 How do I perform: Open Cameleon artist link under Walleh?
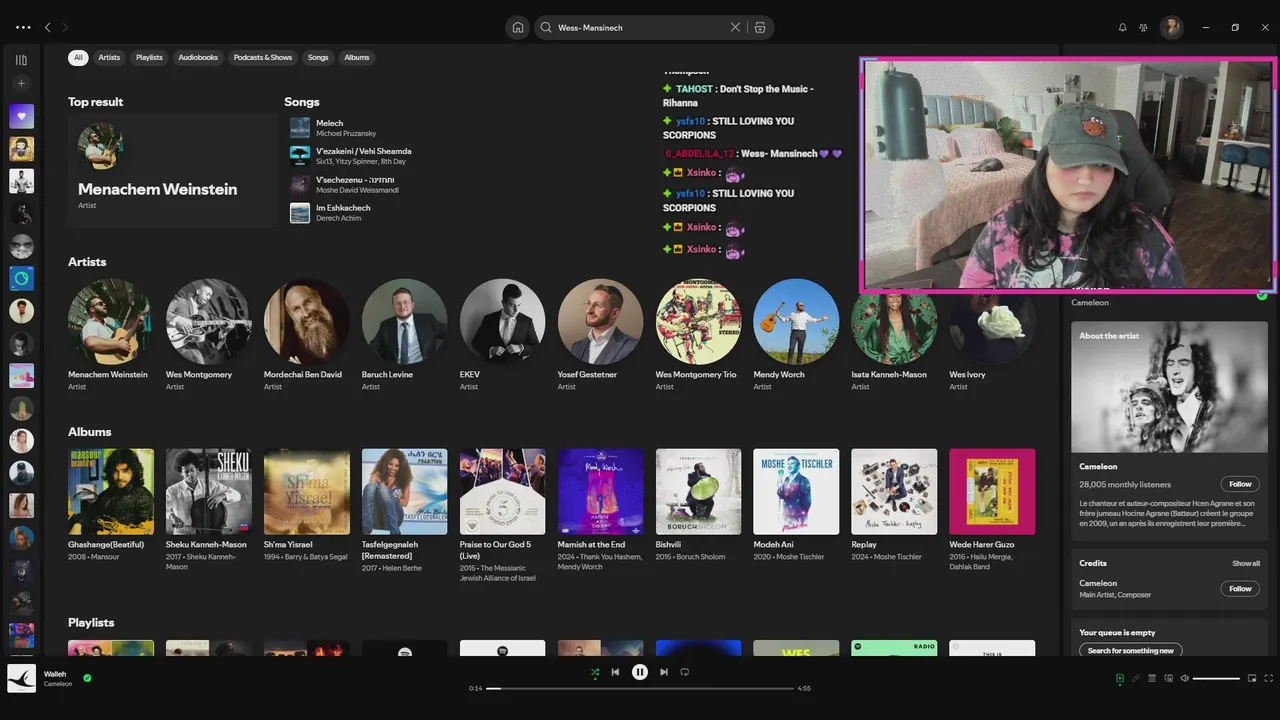click(58, 684)
